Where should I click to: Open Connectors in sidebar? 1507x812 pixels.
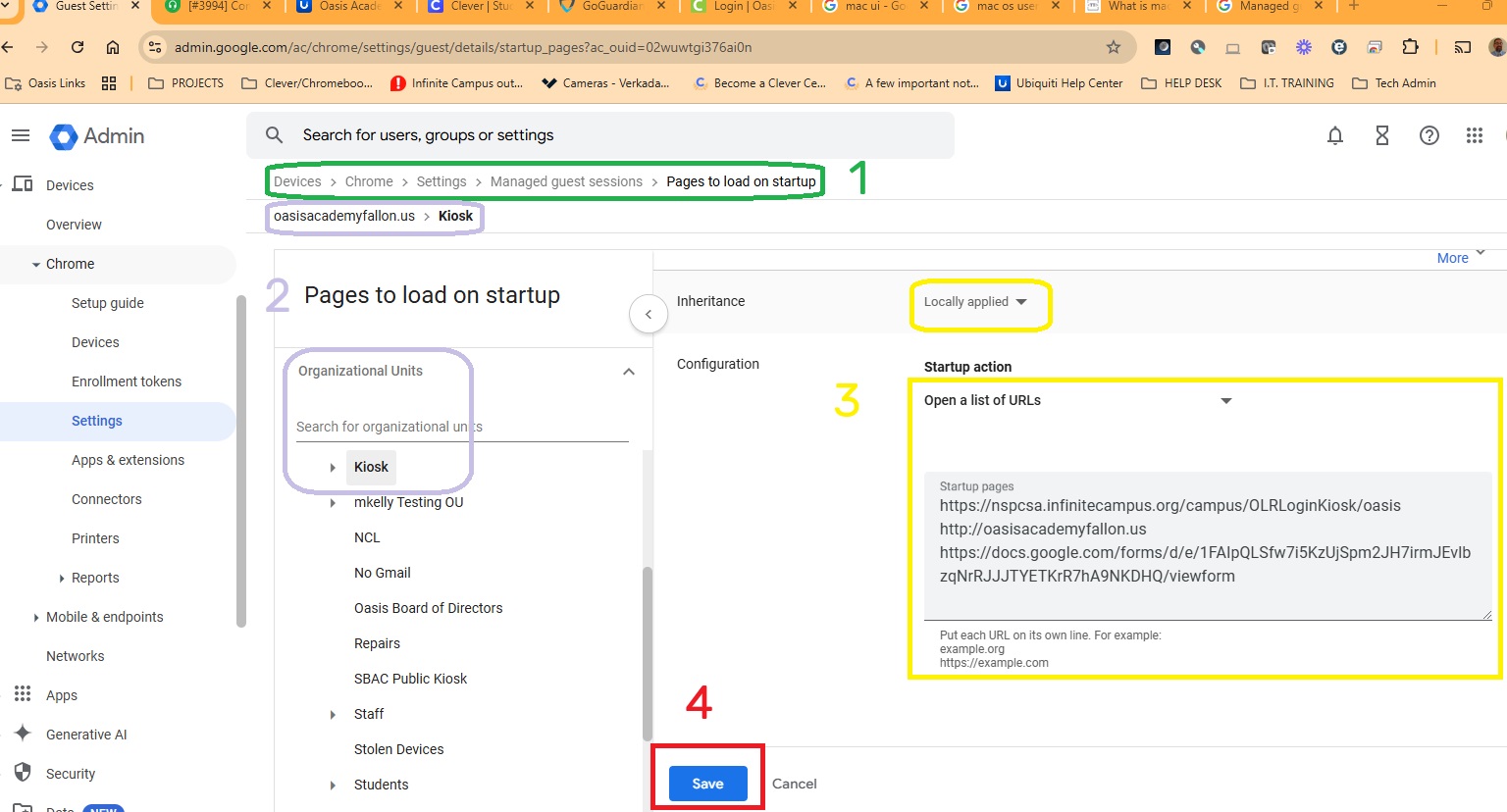107,499
